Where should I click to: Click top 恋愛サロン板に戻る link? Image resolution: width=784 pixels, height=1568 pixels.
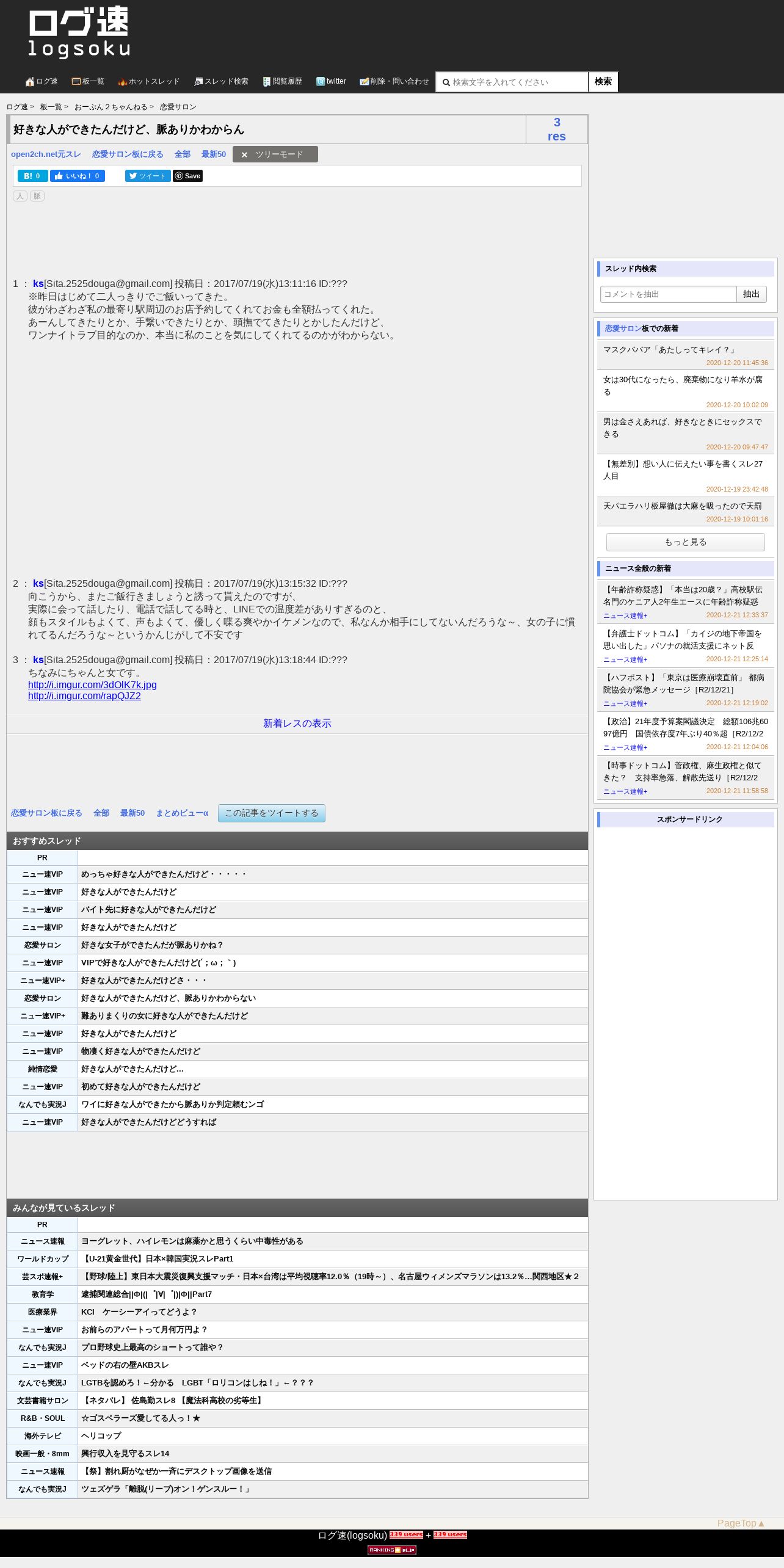point(128,154)
